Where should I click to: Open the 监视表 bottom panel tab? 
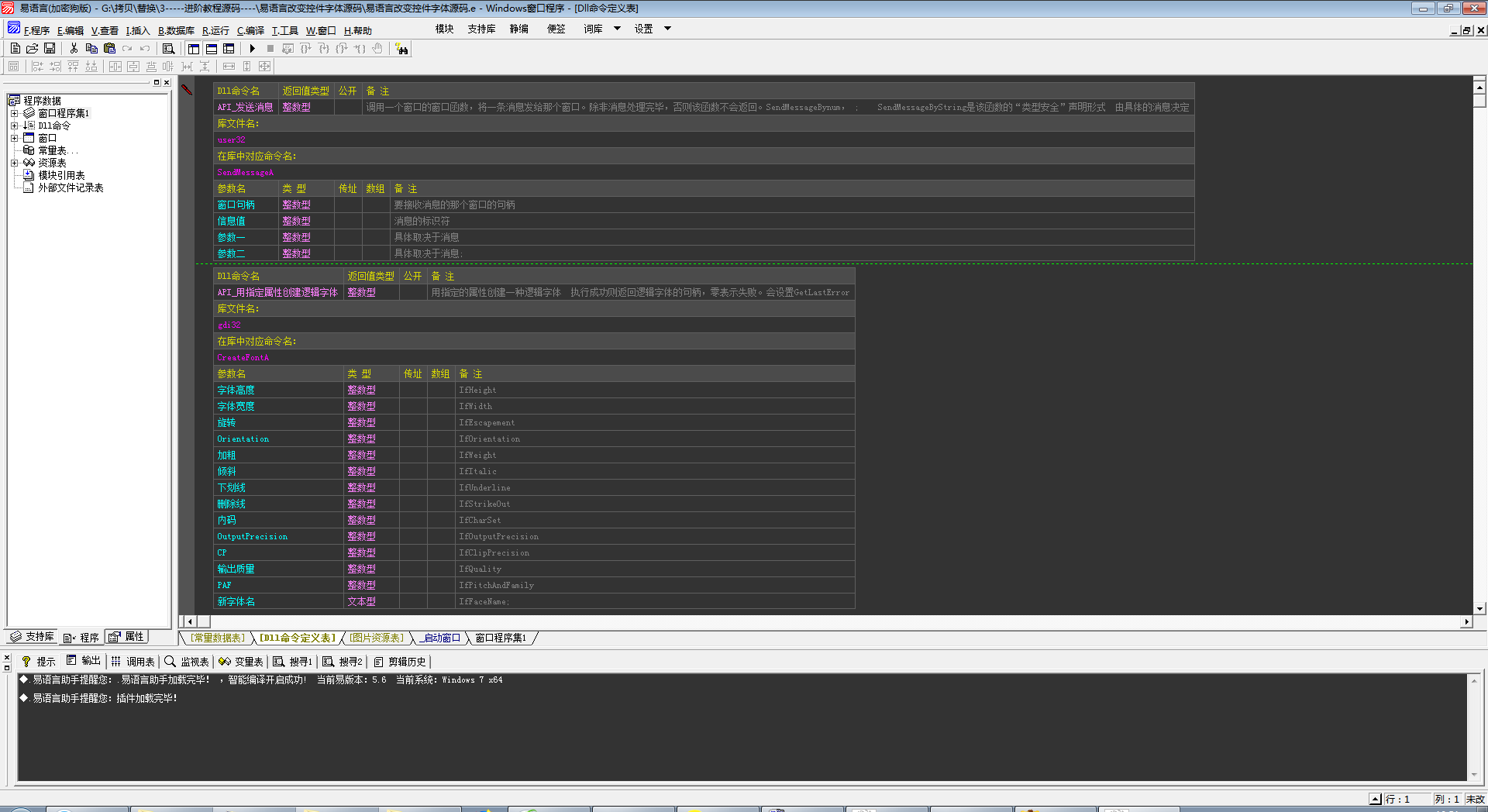tap(187, 662)
